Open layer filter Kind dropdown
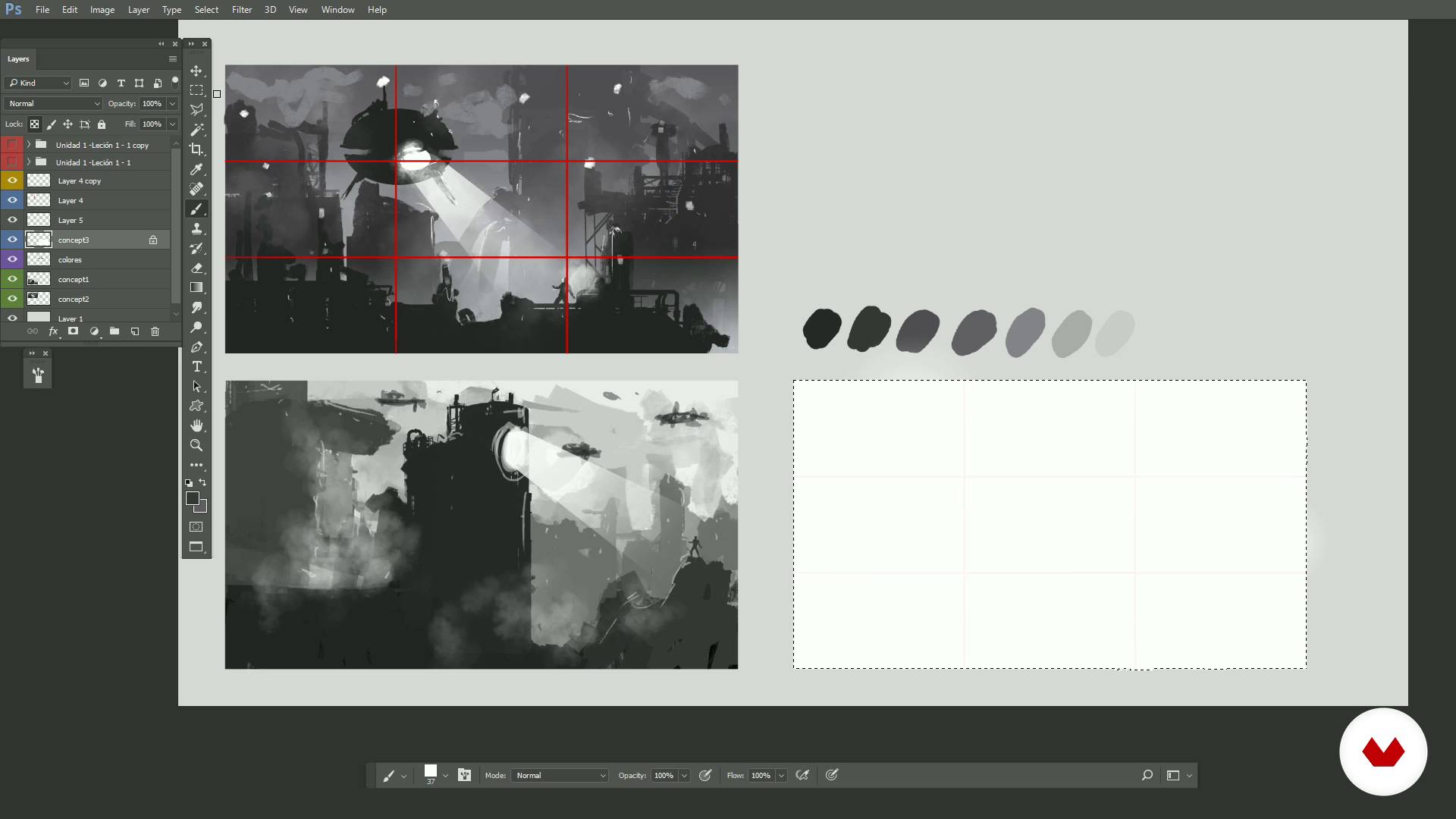The image size is (1456, 819). click(38, 83)
